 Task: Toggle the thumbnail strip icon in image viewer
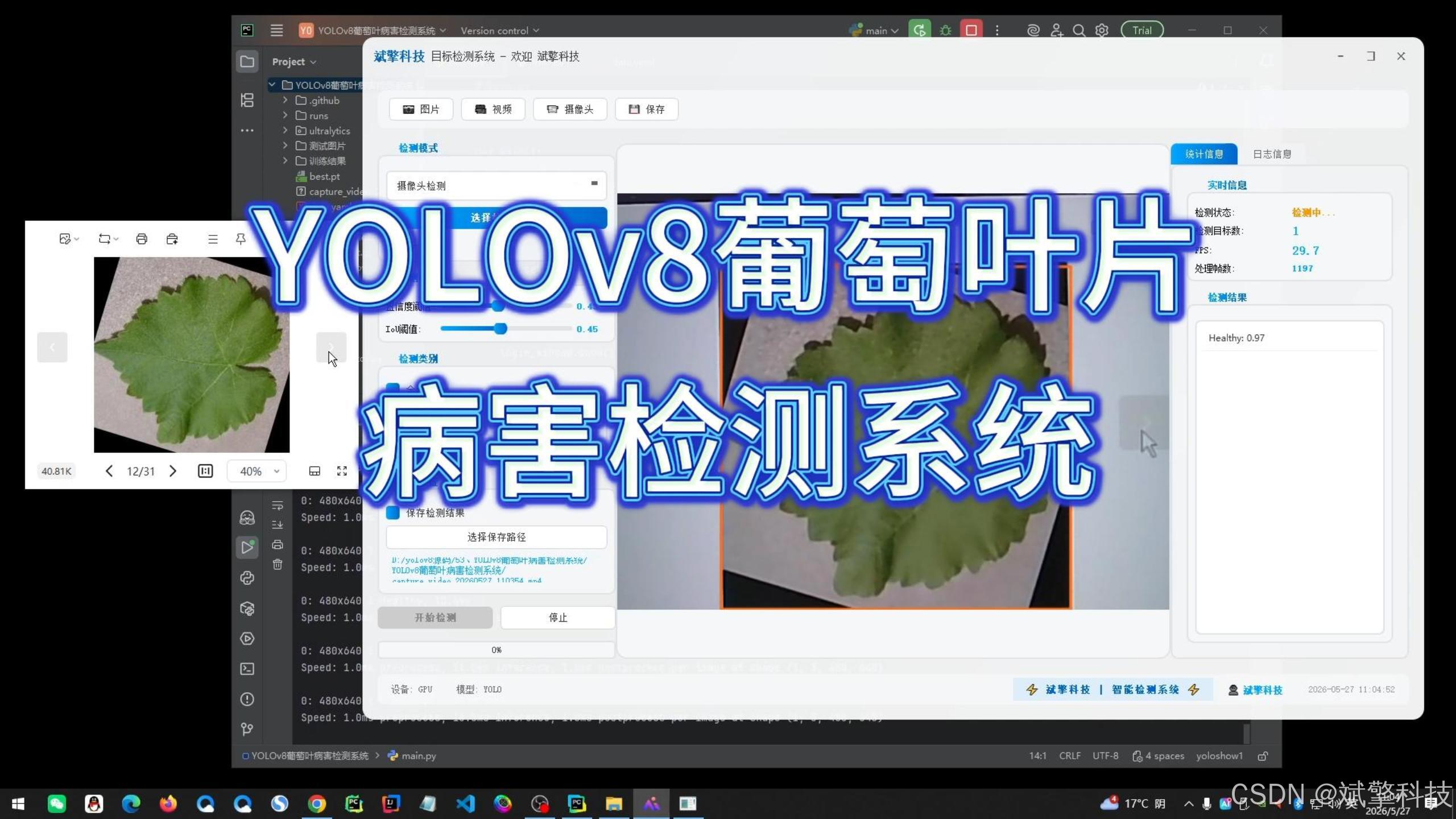tap(315, 471)
